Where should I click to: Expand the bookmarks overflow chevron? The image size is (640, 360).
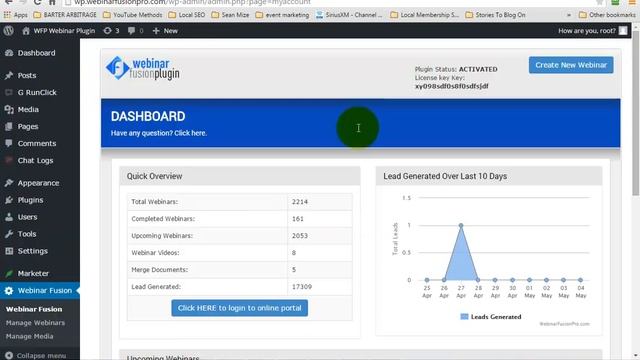569,15
